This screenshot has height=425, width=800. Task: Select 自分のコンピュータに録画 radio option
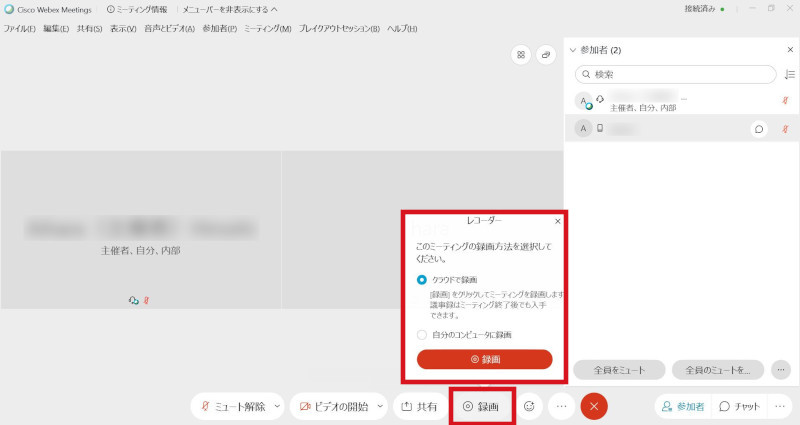[x=422, y=335]
